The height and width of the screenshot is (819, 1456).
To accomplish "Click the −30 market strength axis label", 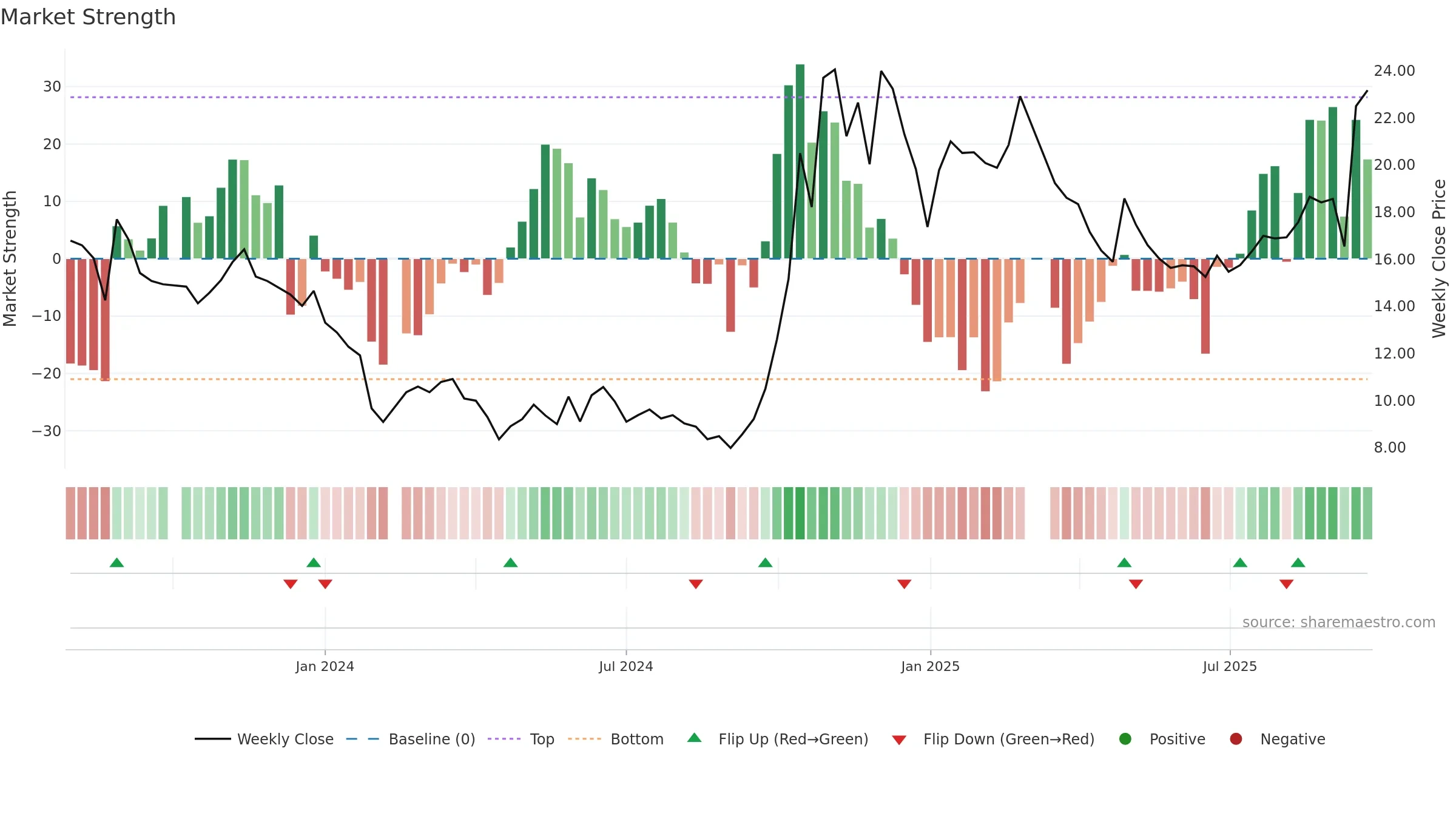I will coord(47,431).
